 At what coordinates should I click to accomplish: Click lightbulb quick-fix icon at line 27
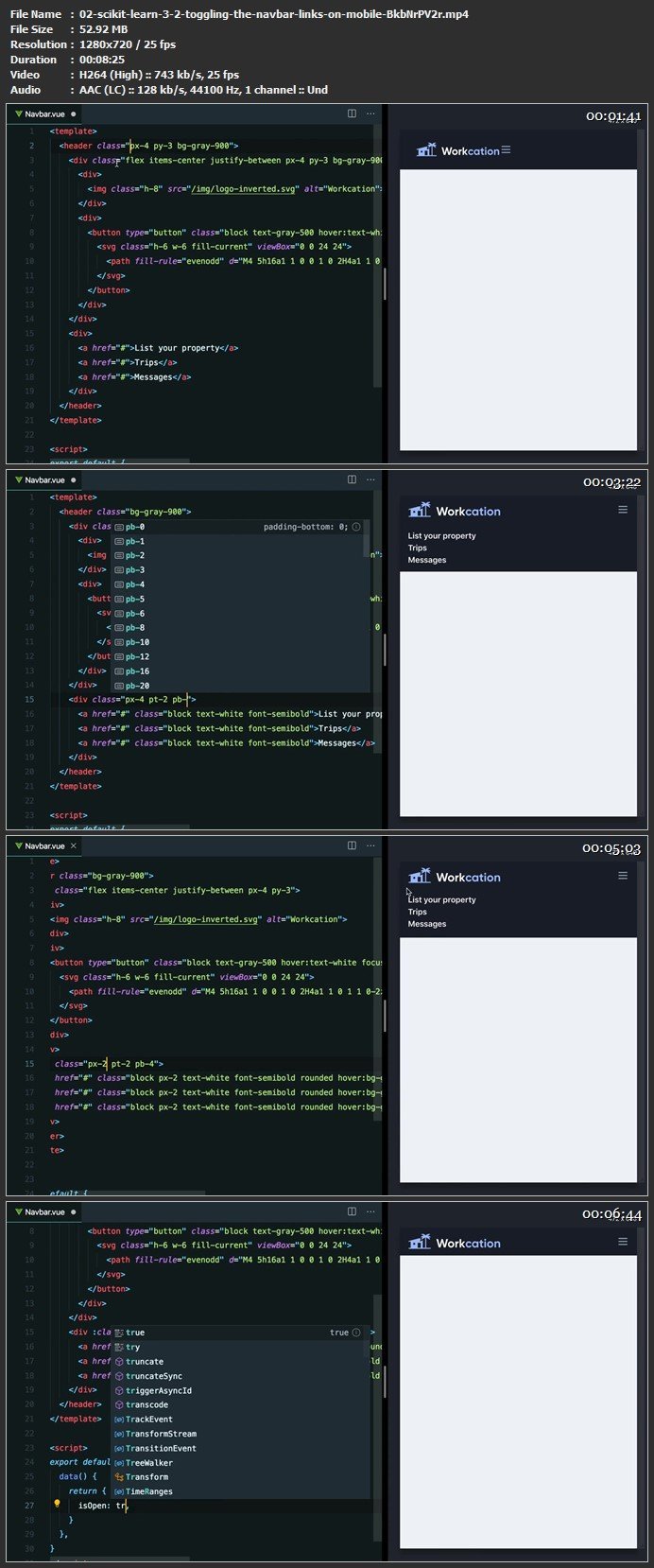[x=57, y=1504]
